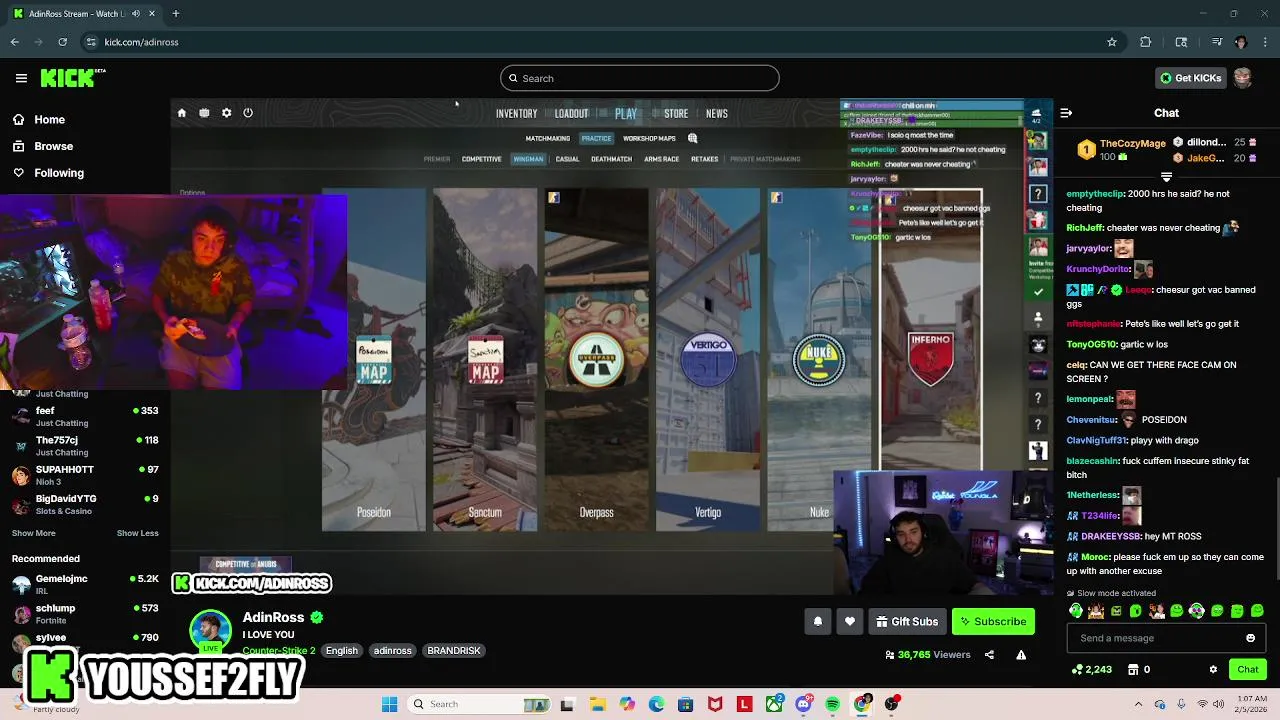Viewport: 1280px width, 720px height.
Task: Click the Counter-Strike 2 category link
Action: click(279, 651)
